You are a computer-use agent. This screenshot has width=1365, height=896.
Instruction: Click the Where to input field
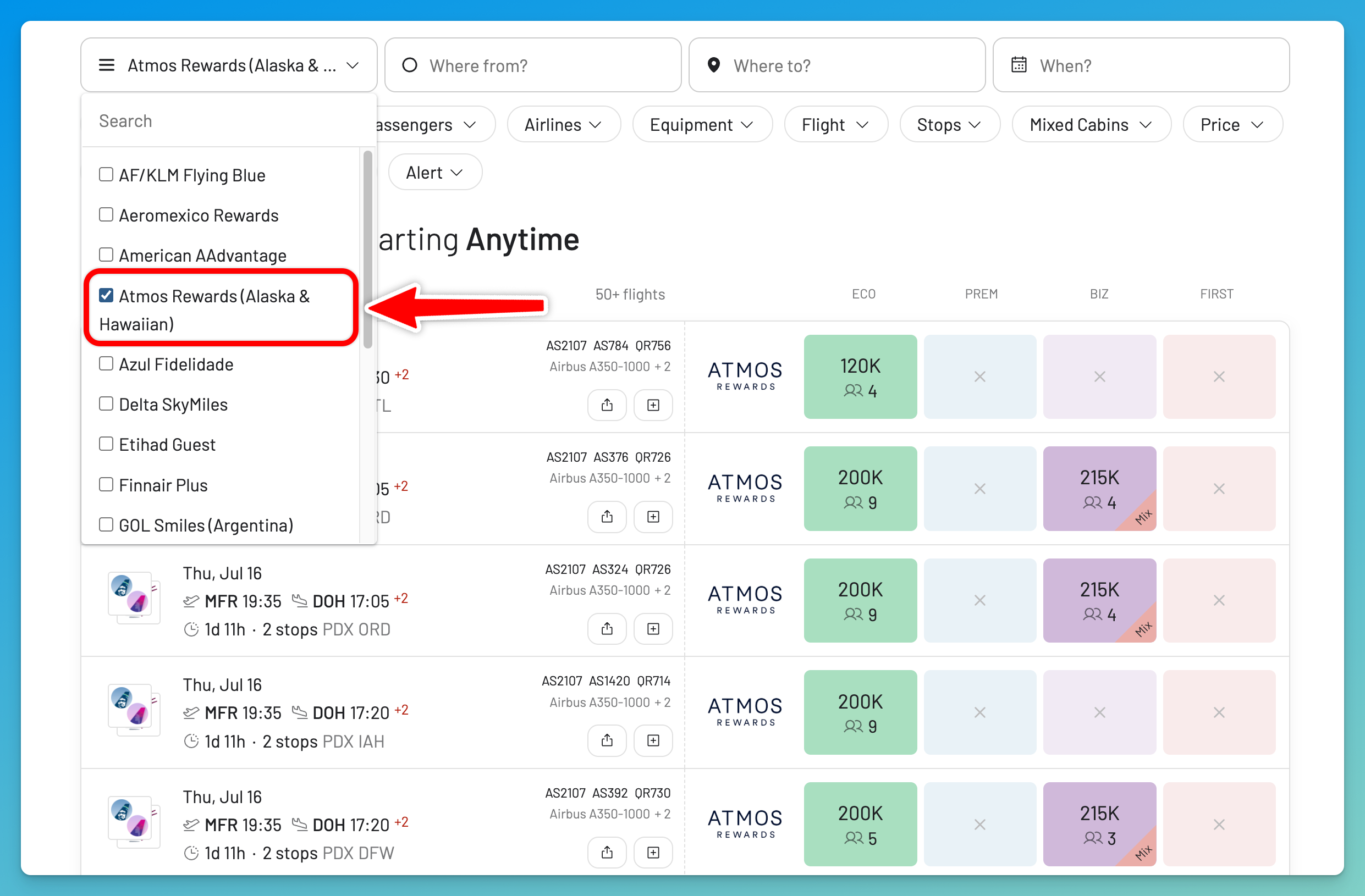pos(837,65)
